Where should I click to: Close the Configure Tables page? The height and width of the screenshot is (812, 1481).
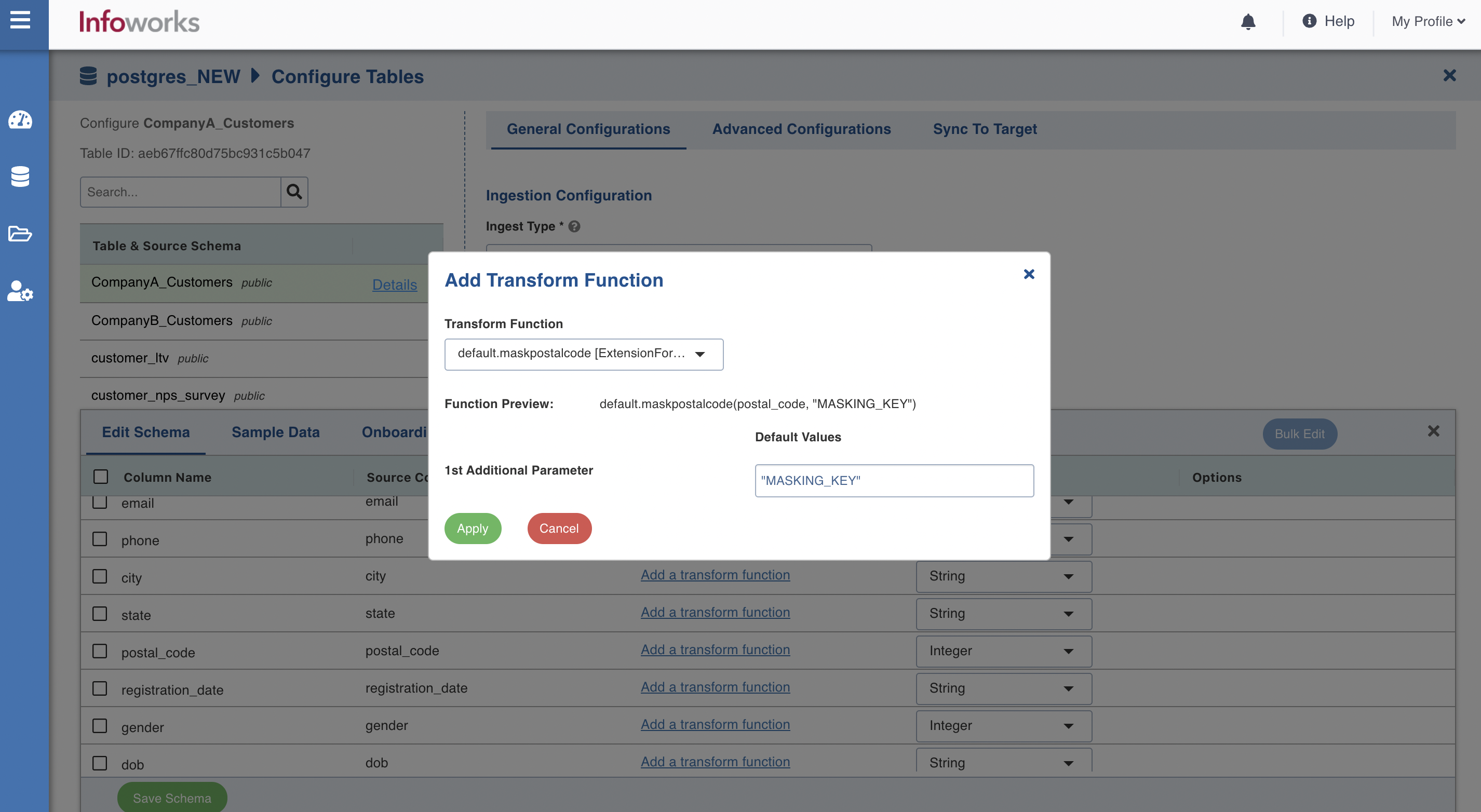click(1449, 75)
